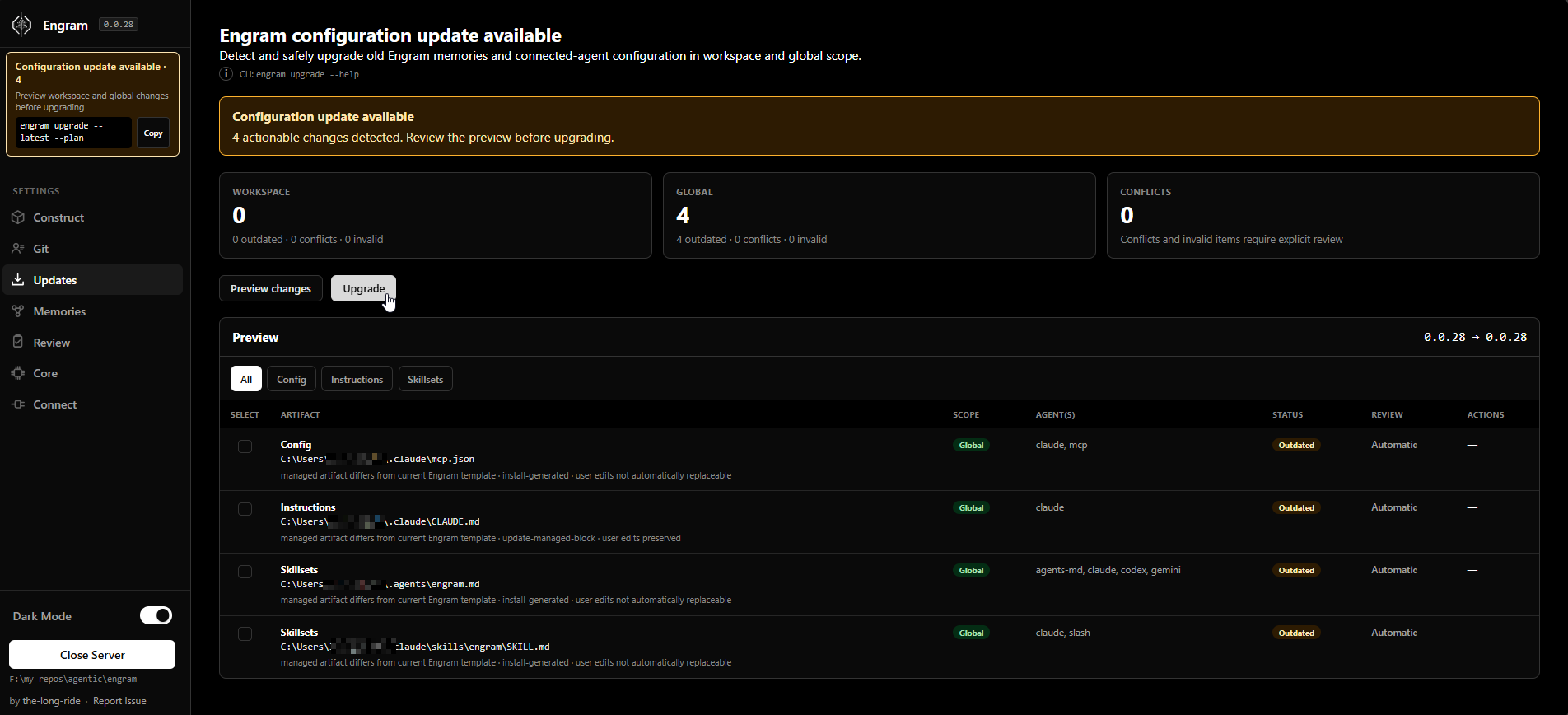1568x715 pixels.
Task: Click the Preview changes button
Action: [x=271, y=288]
